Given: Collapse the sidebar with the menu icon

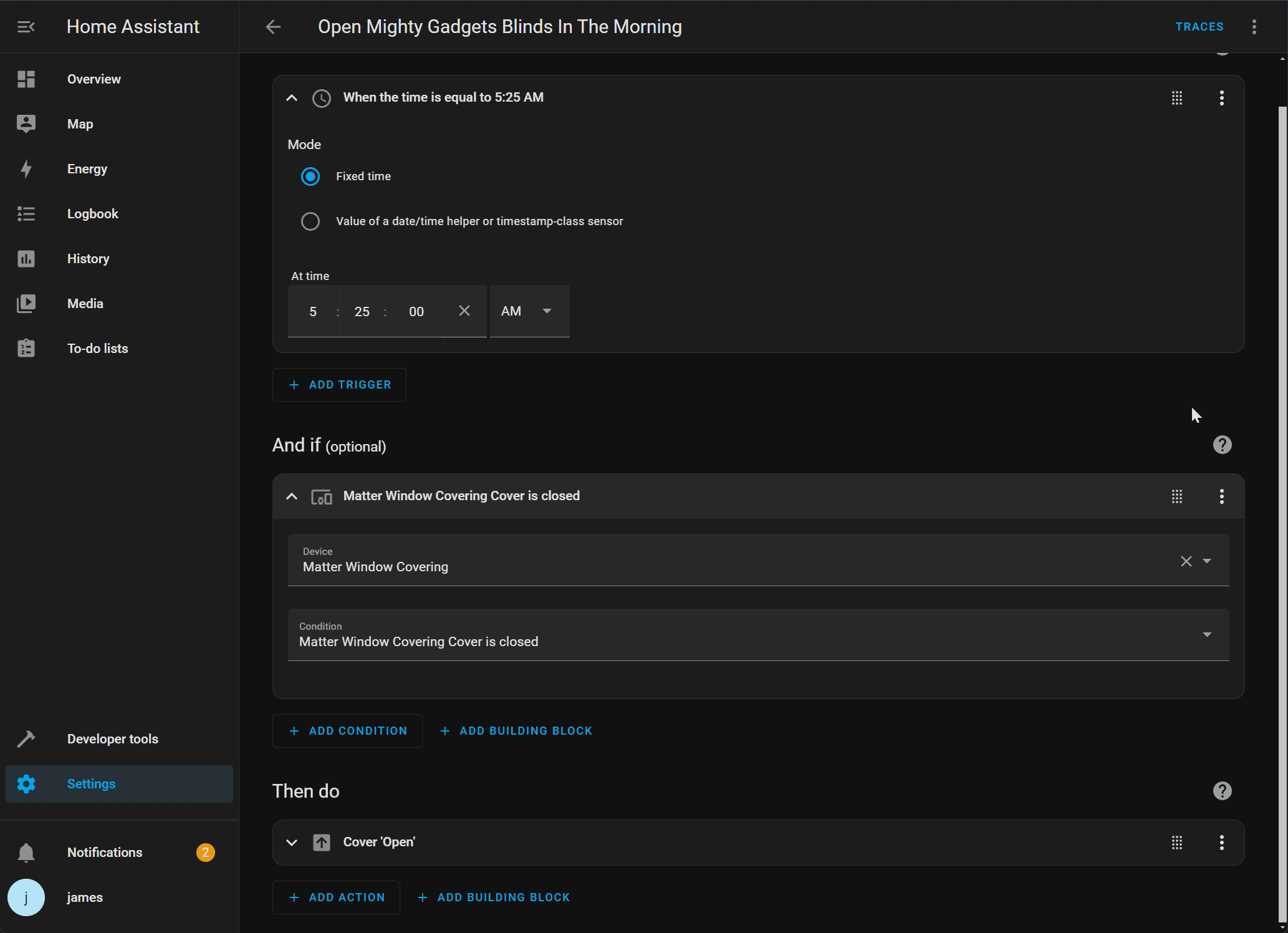Looking at the screenshot, I should point(26,27).
